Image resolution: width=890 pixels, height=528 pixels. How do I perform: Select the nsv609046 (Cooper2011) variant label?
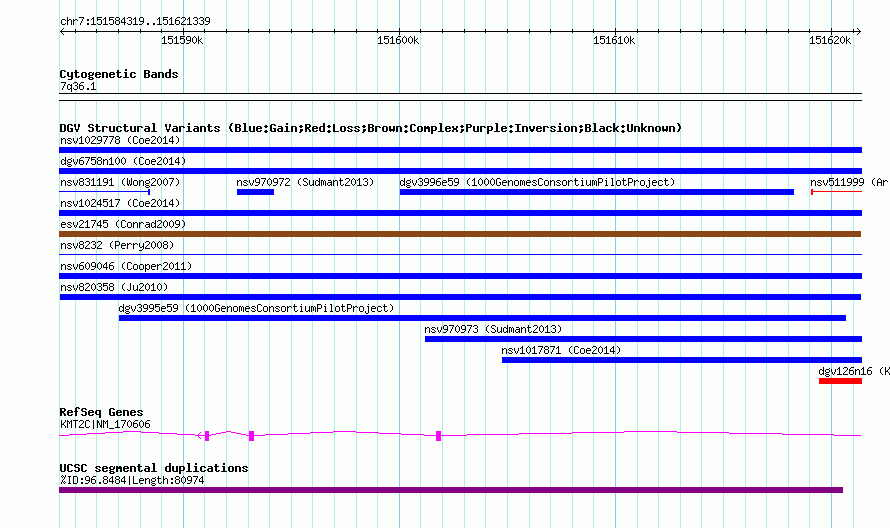click(x=126, y=266)
